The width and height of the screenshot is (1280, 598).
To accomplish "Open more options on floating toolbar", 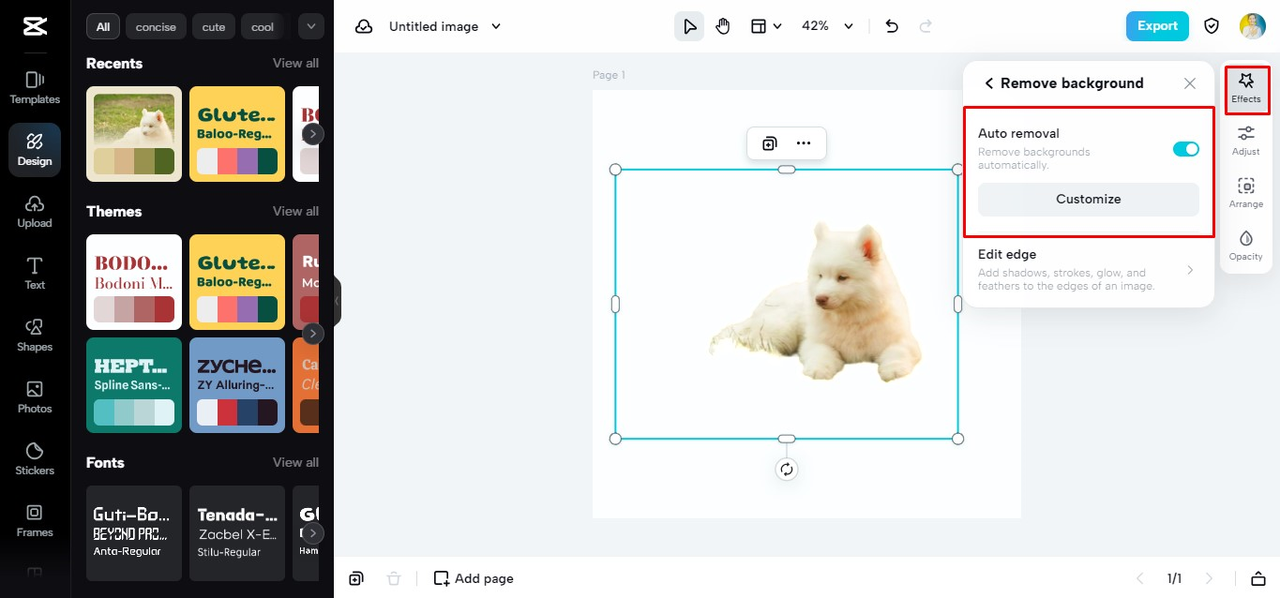I will (x=803, y=143).
